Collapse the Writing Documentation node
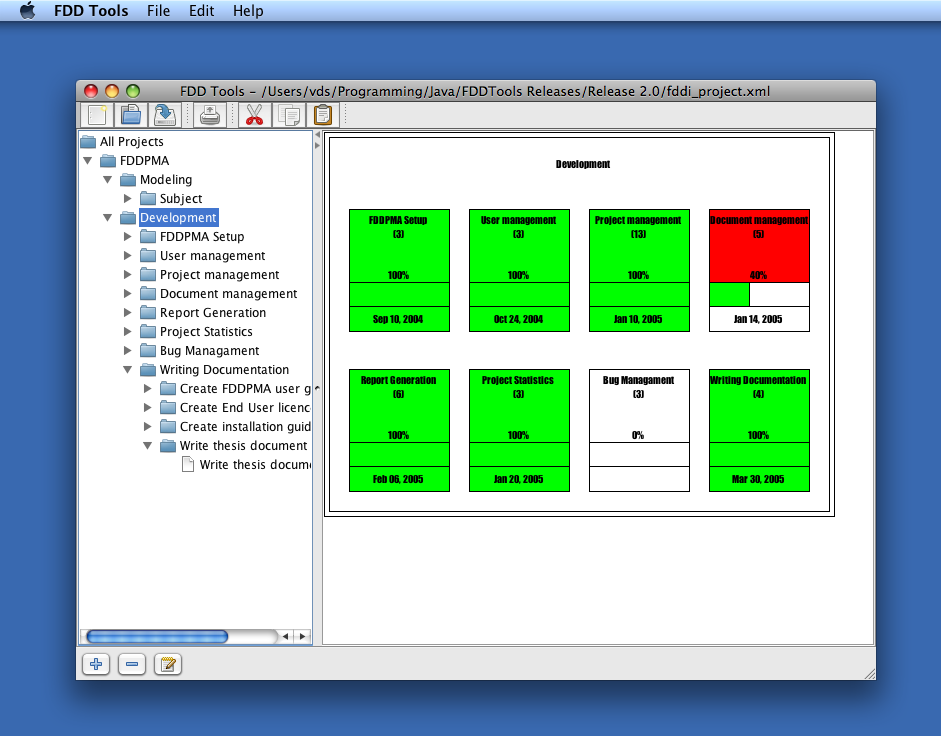The width and height of the screenshot is (941, 736). [x=127, y=370]
